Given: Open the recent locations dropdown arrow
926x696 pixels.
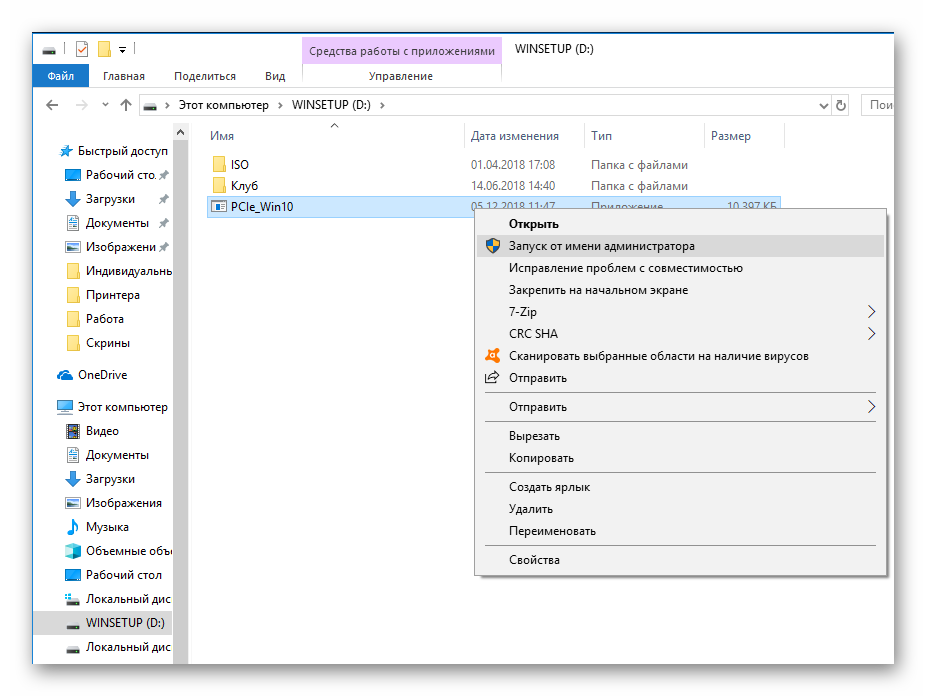Looking at the screenshot, I should (105, 104).
